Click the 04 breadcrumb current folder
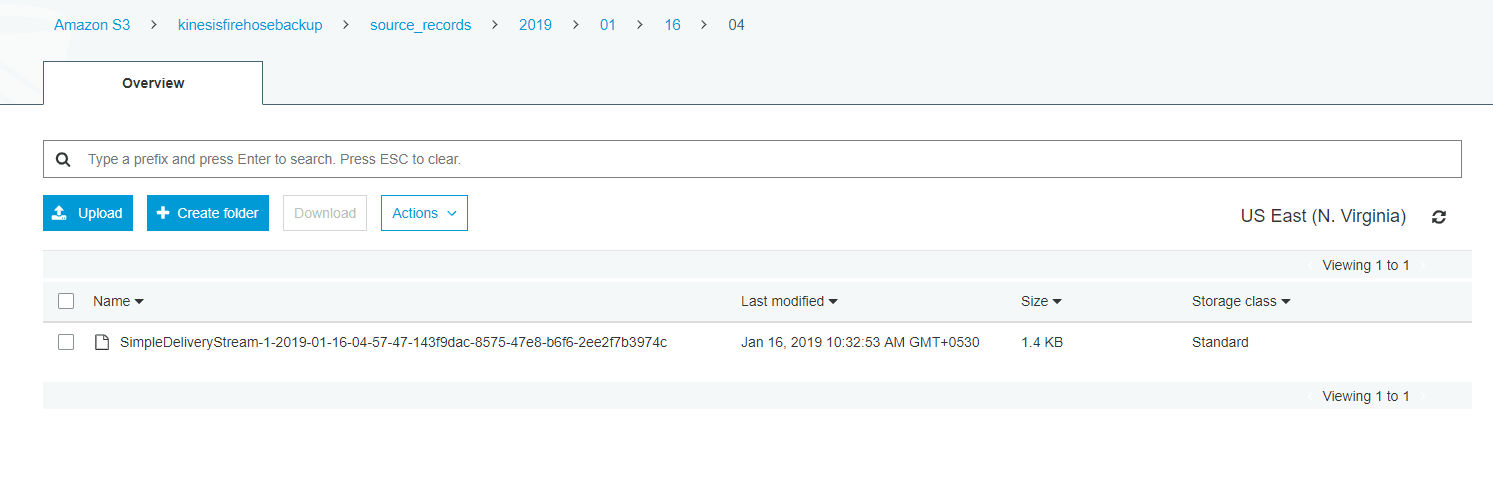 coord(736,25)
